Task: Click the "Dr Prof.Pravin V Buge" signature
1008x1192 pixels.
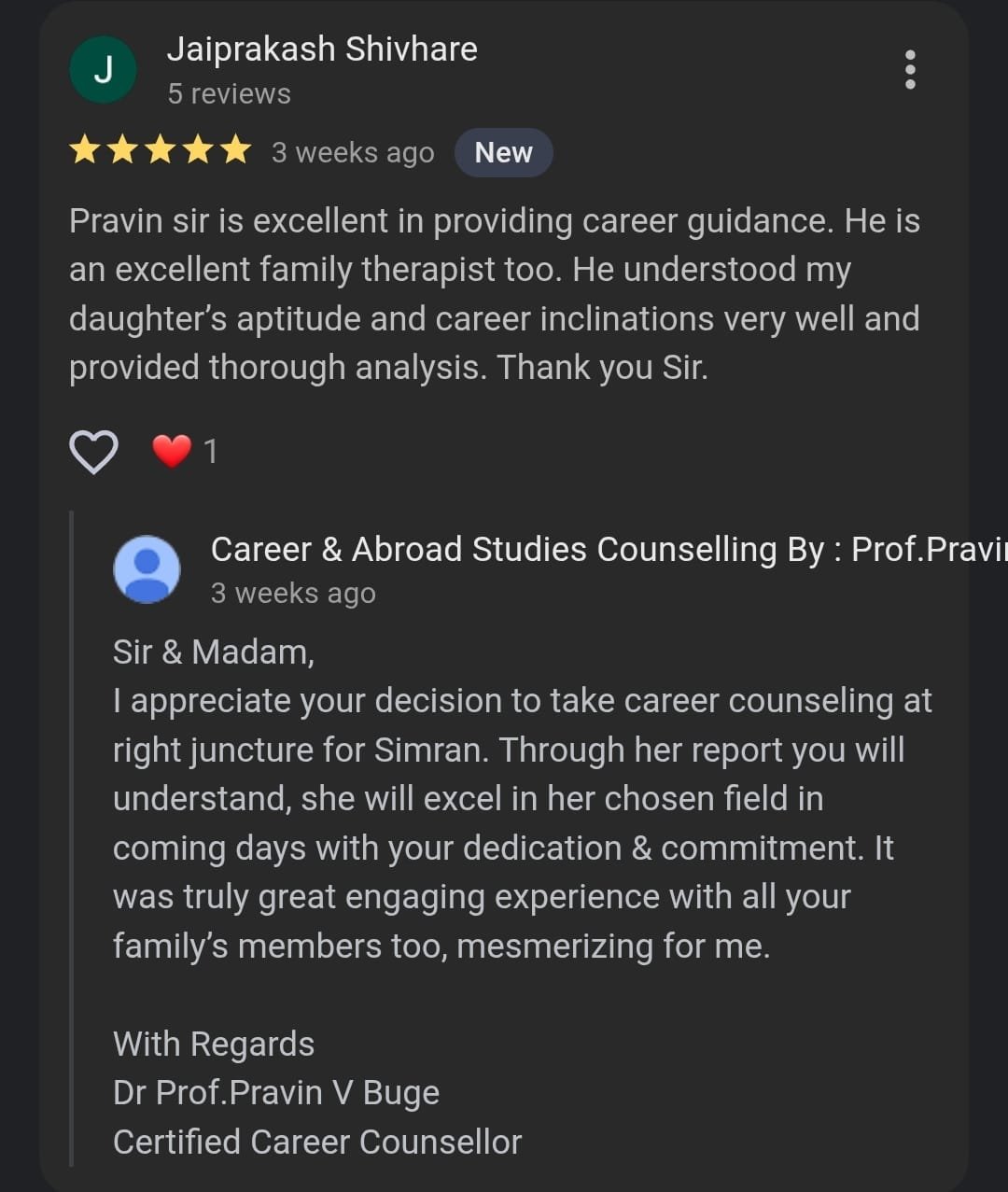Action: tap(276, 1093)
